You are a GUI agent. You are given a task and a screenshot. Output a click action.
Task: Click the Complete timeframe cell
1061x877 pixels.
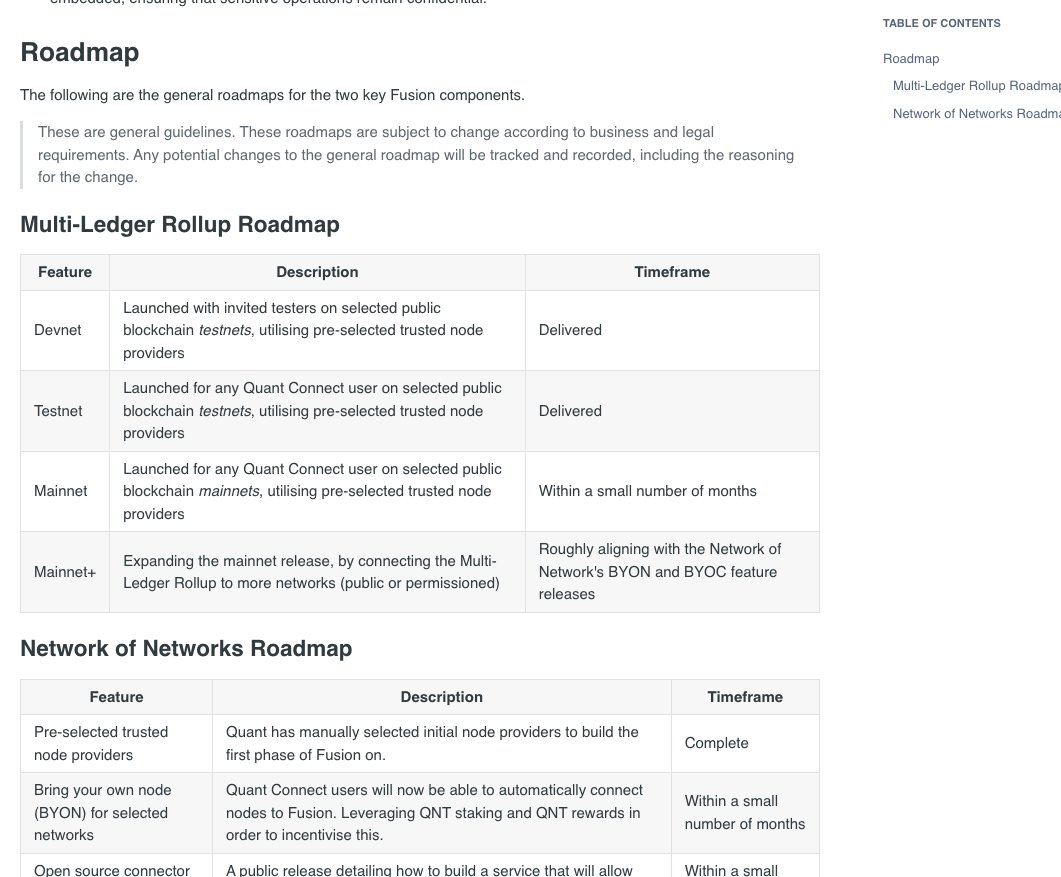[x=745, y=744]
